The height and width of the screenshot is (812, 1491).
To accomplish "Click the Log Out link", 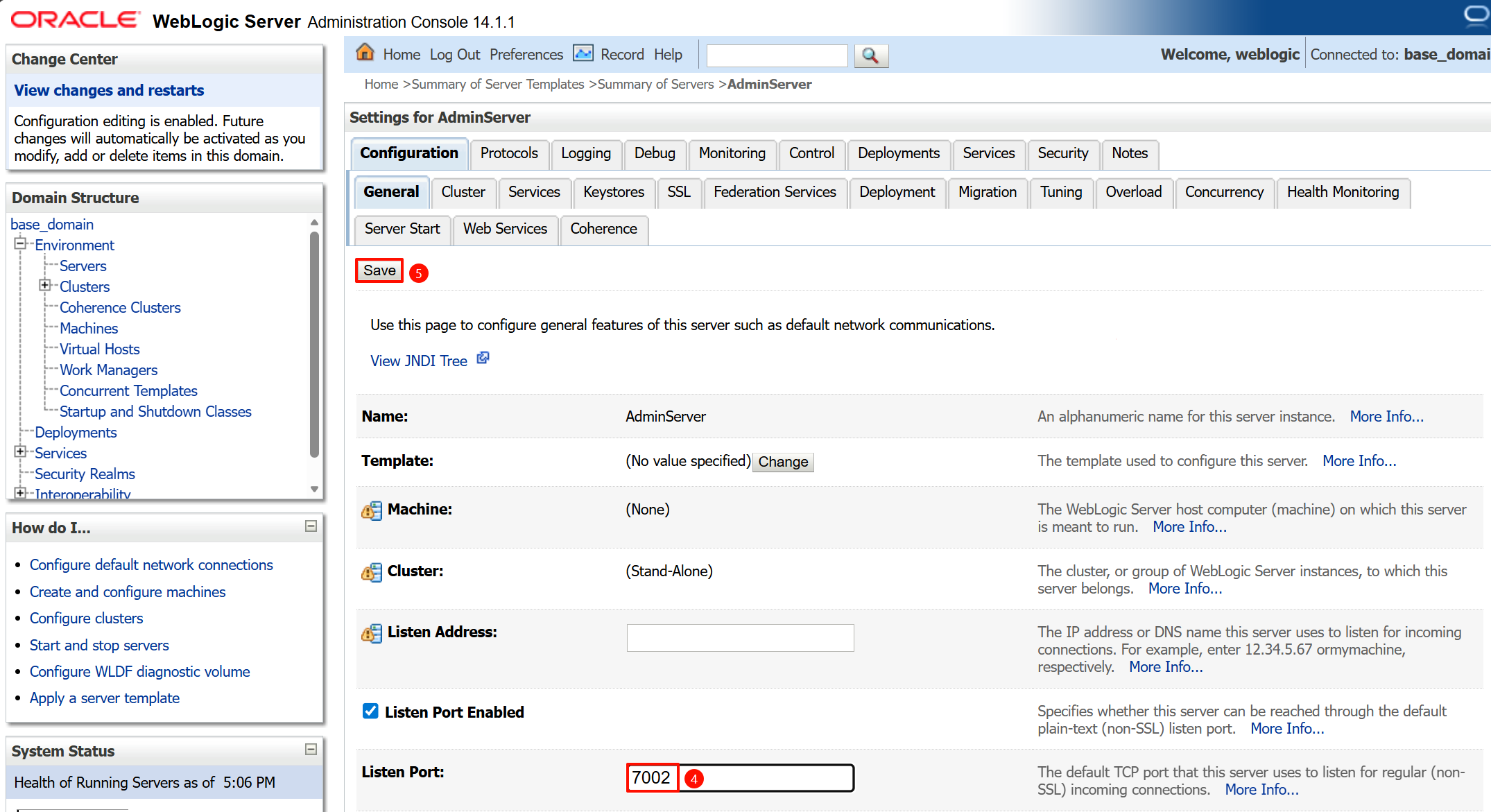I will pyautogui.click(x=455, y=55).
